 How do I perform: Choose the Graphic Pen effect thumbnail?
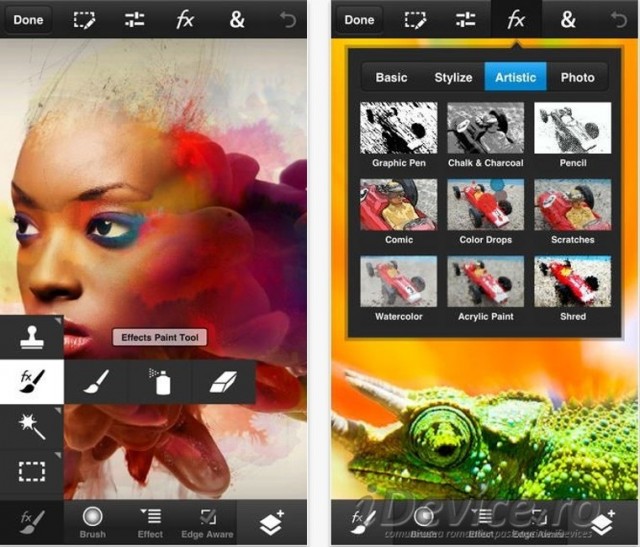398,133
